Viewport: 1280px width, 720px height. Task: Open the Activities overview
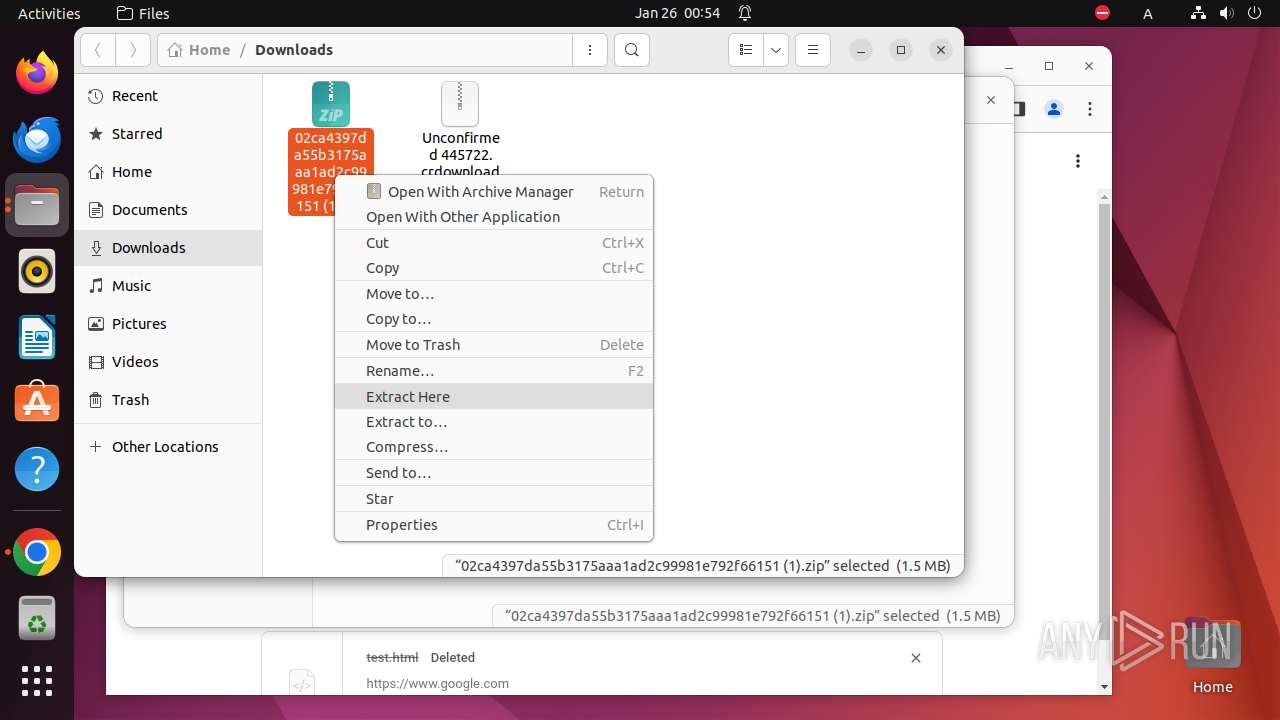(x=49, y=13)
